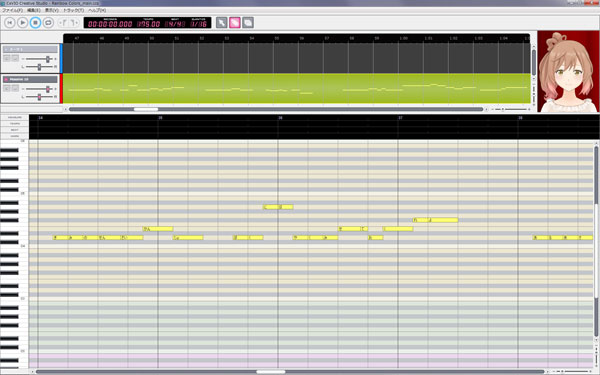Mute the first audio track
Image resolution: width=600 pixels, height=375 pixels.
7,58
